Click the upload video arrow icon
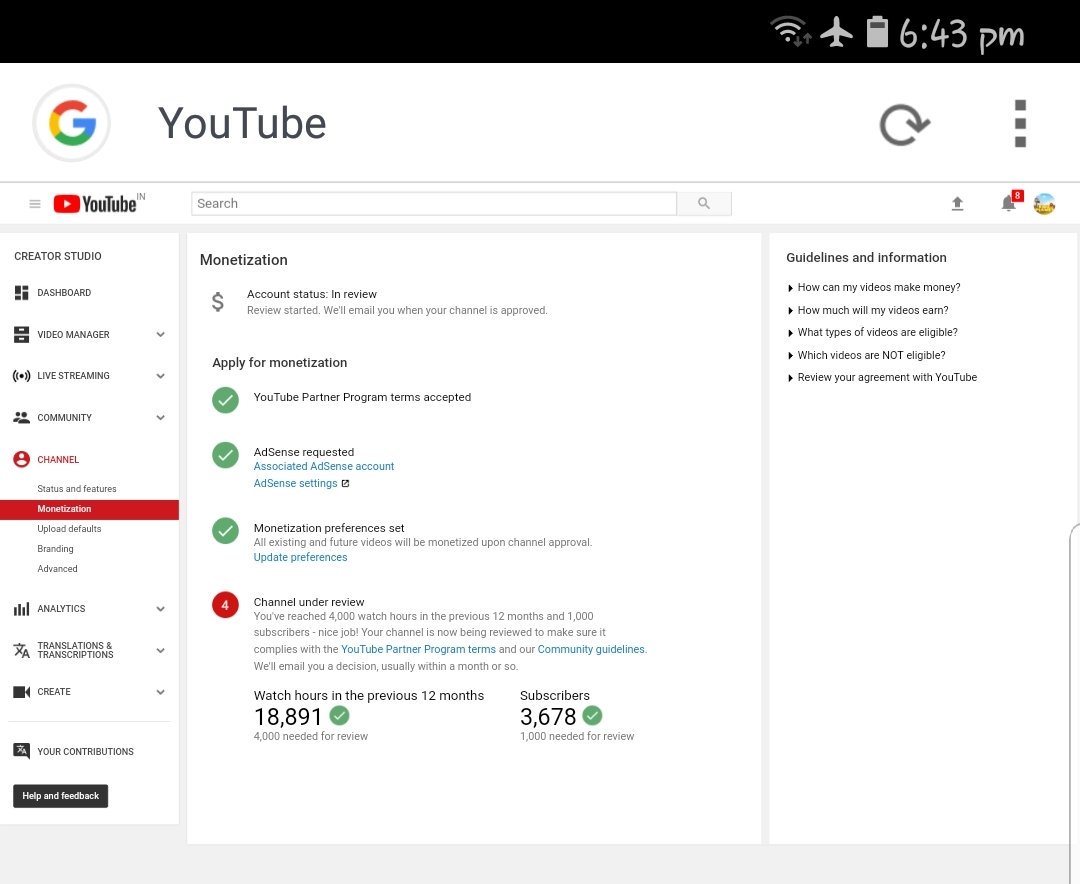This screenshot has height=884, width=1080. click(957, 203)
